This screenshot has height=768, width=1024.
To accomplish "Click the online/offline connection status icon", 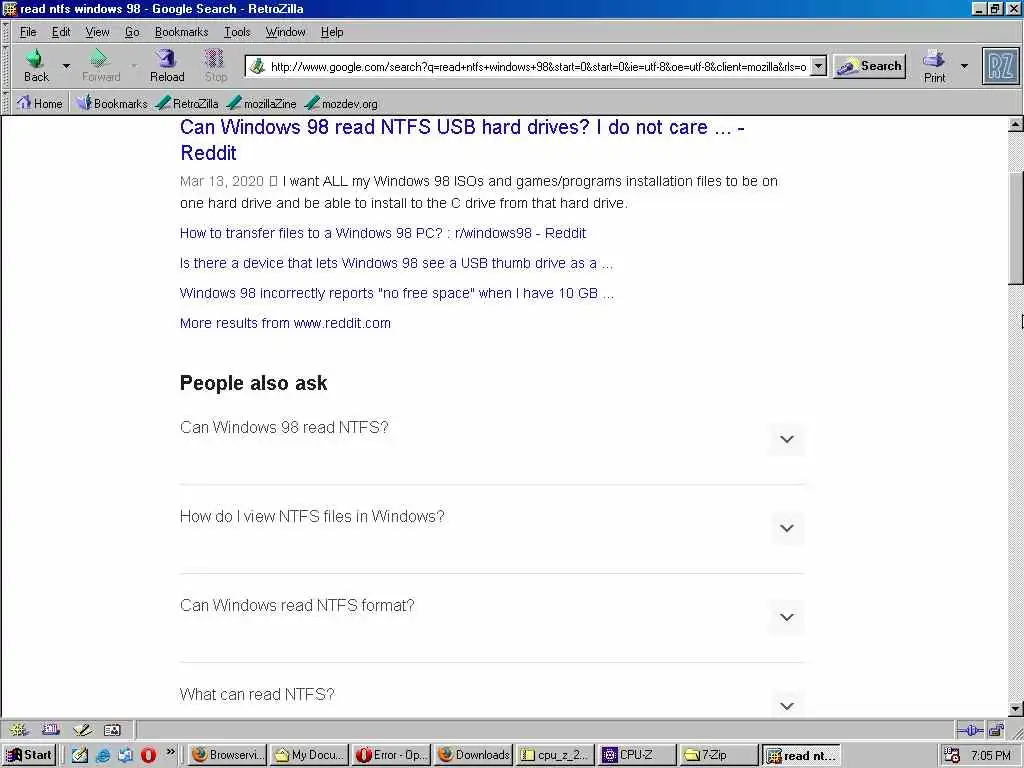I will click(970, 730).
